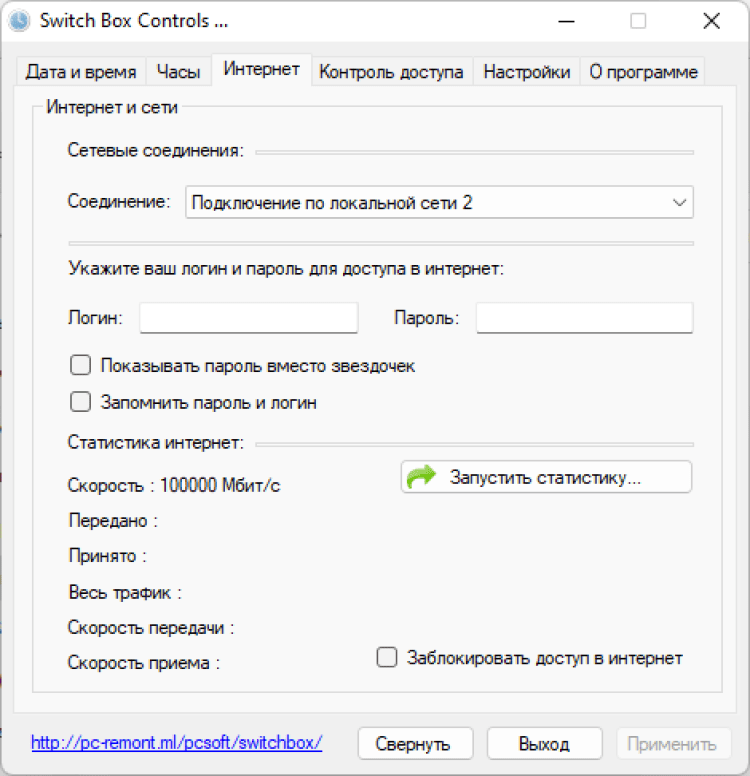Open the Часы tab
750x776 pixels.
tap(179, 72)
